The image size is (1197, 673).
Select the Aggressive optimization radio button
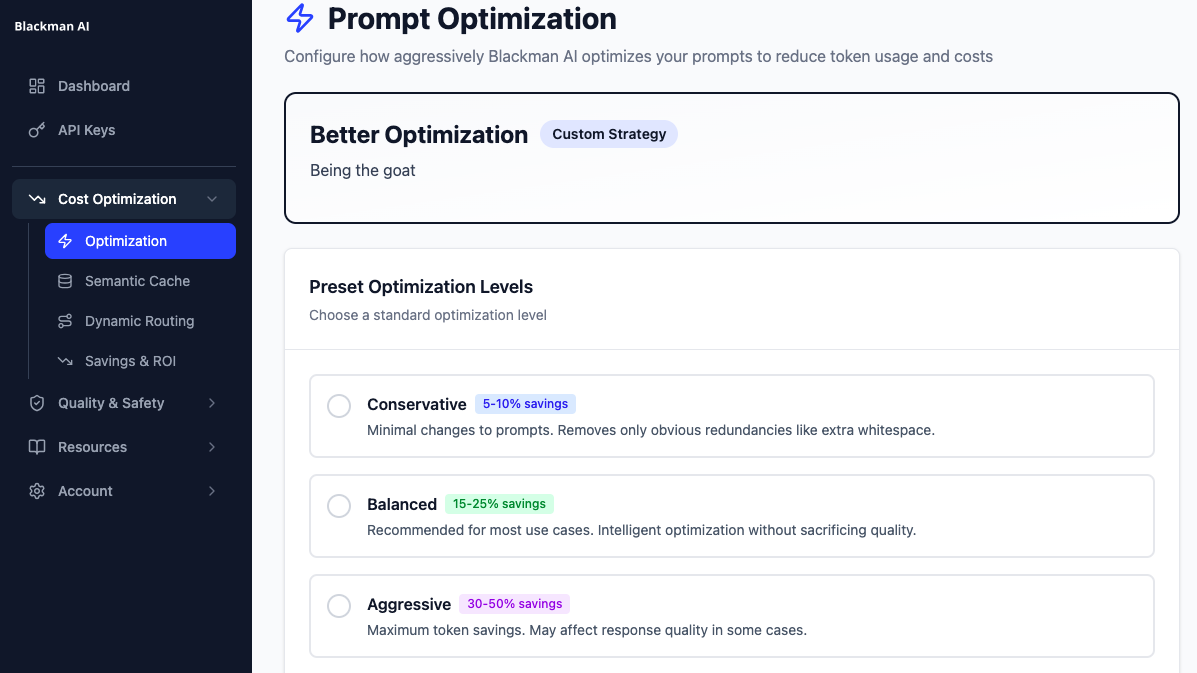point(338,606)
